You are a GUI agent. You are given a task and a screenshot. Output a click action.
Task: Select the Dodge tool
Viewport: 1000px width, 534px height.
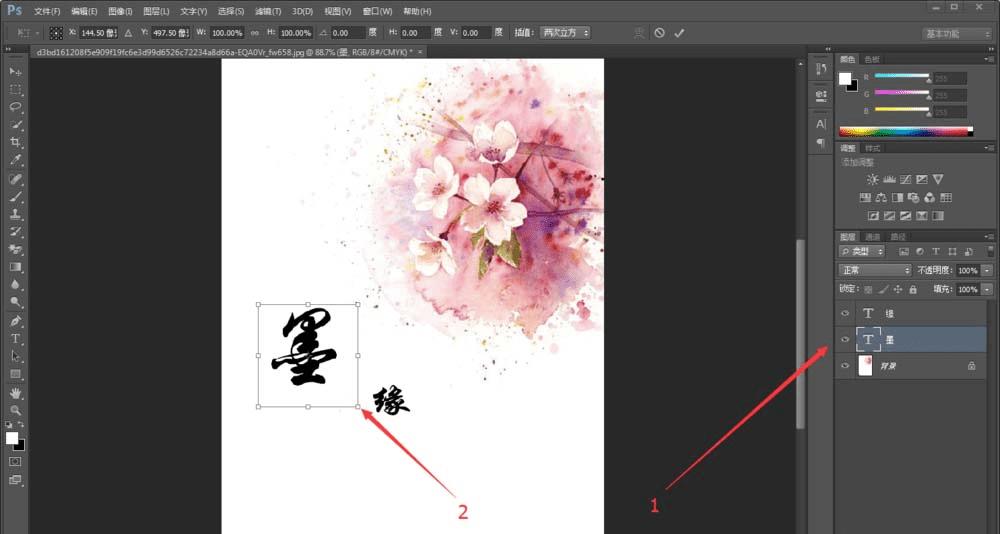pyautogui.click(x=15, y=302)
